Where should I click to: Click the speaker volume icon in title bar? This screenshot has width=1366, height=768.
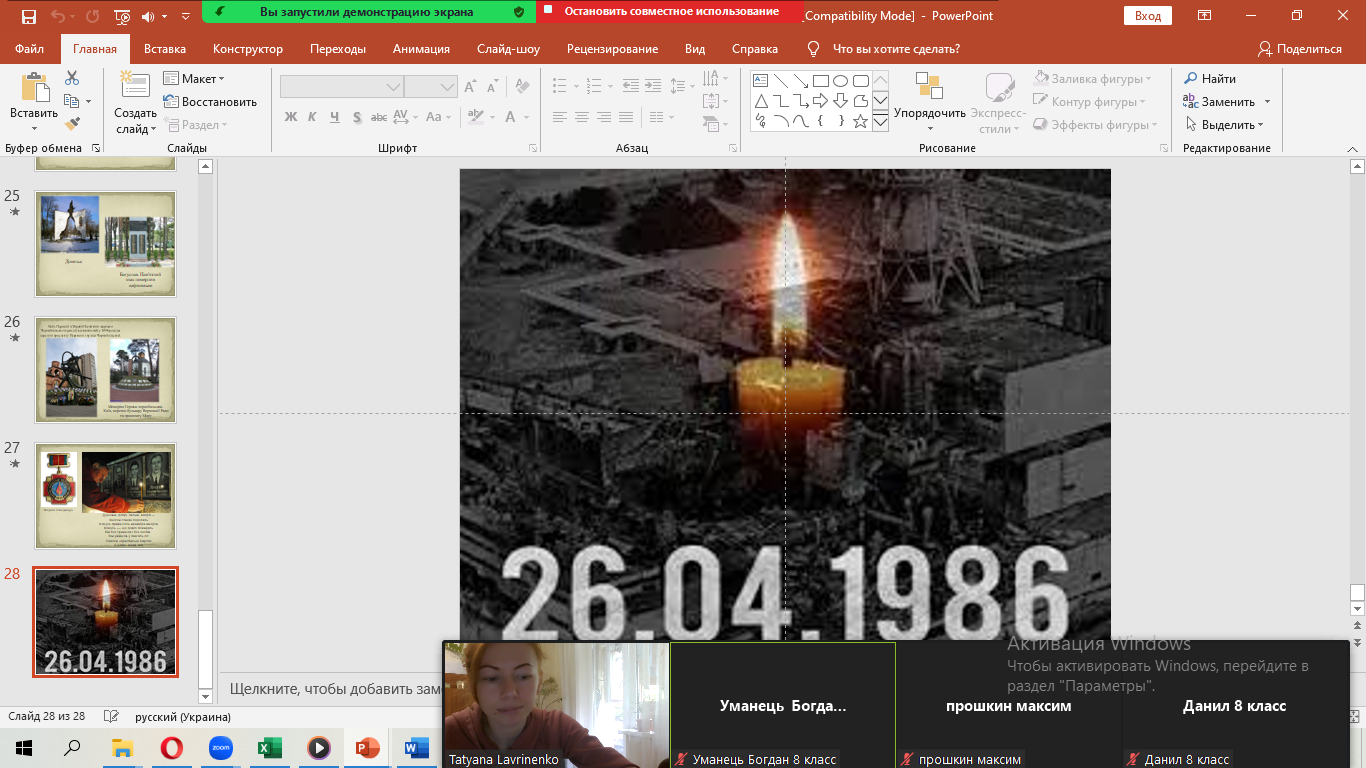[x=149, y=16]
